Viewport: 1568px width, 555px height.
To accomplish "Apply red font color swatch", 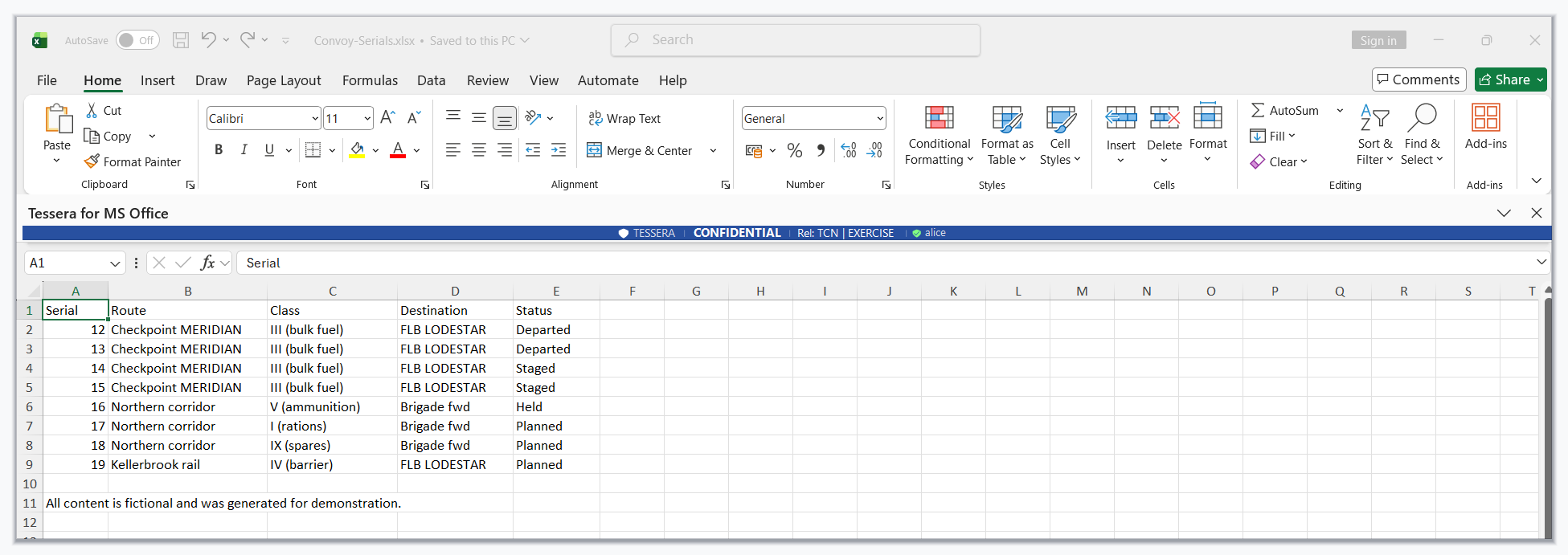I will [x=398, y=150].
